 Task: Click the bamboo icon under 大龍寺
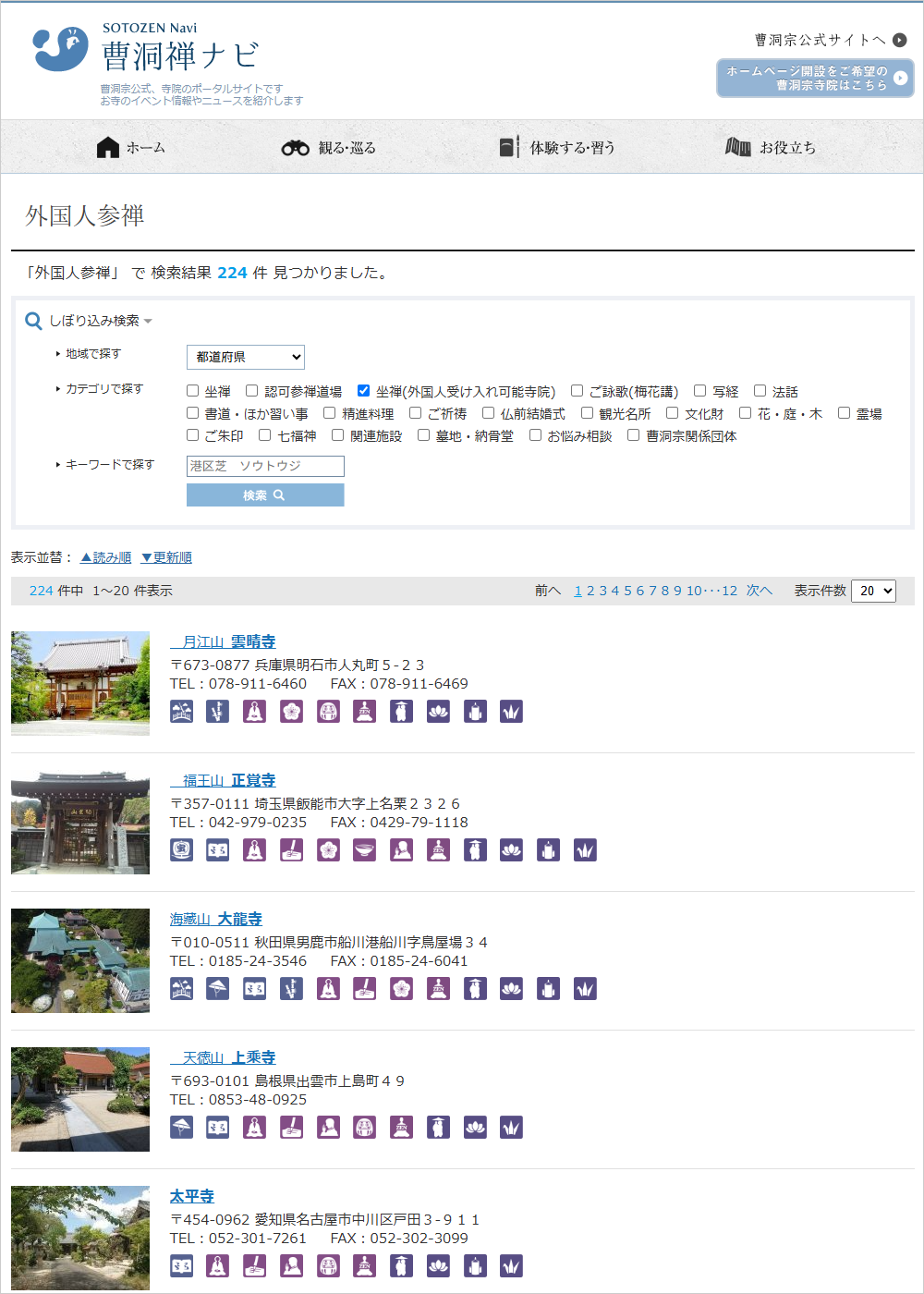pos(291,988)
